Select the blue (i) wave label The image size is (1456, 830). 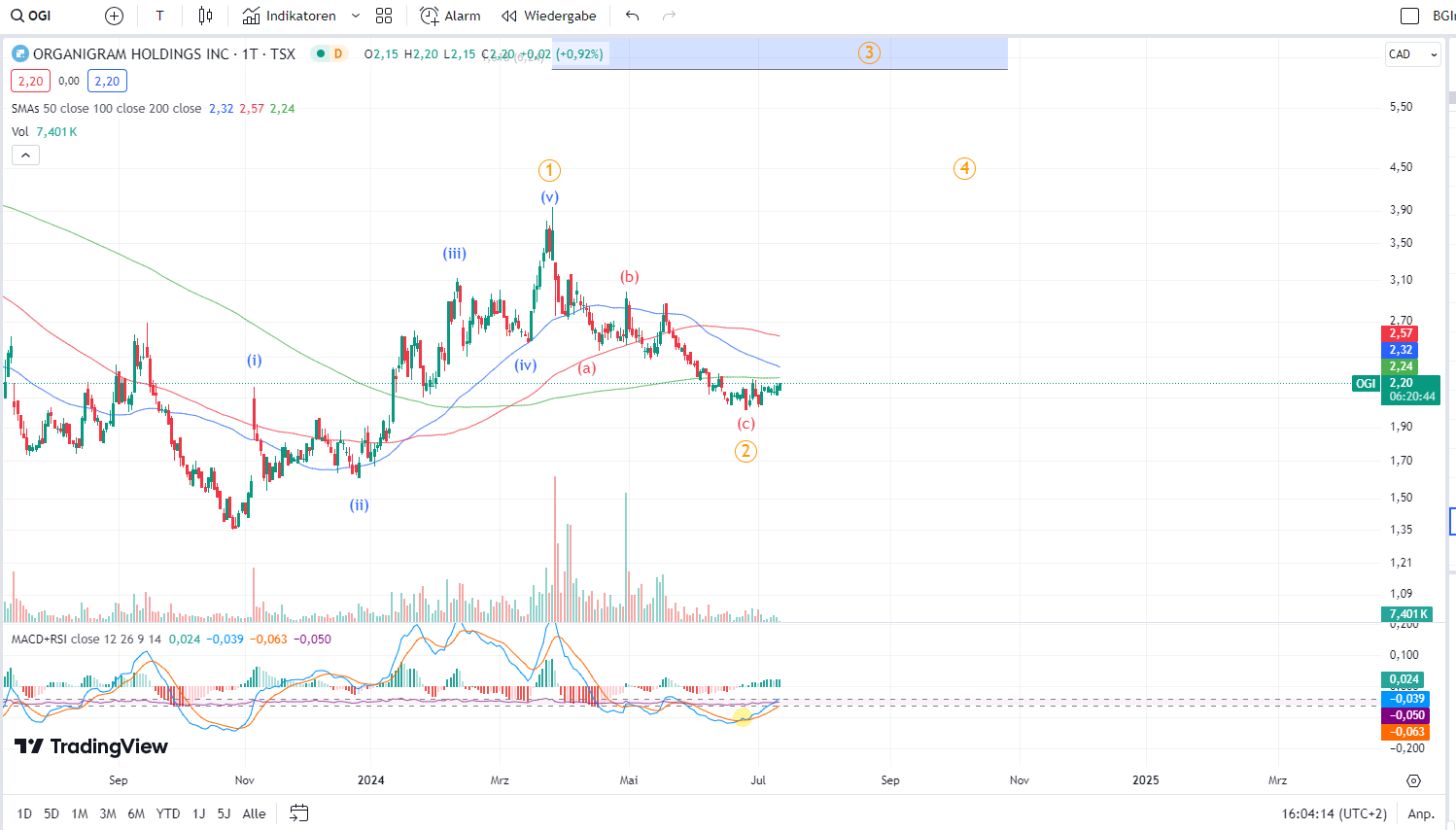coord(255,361)
